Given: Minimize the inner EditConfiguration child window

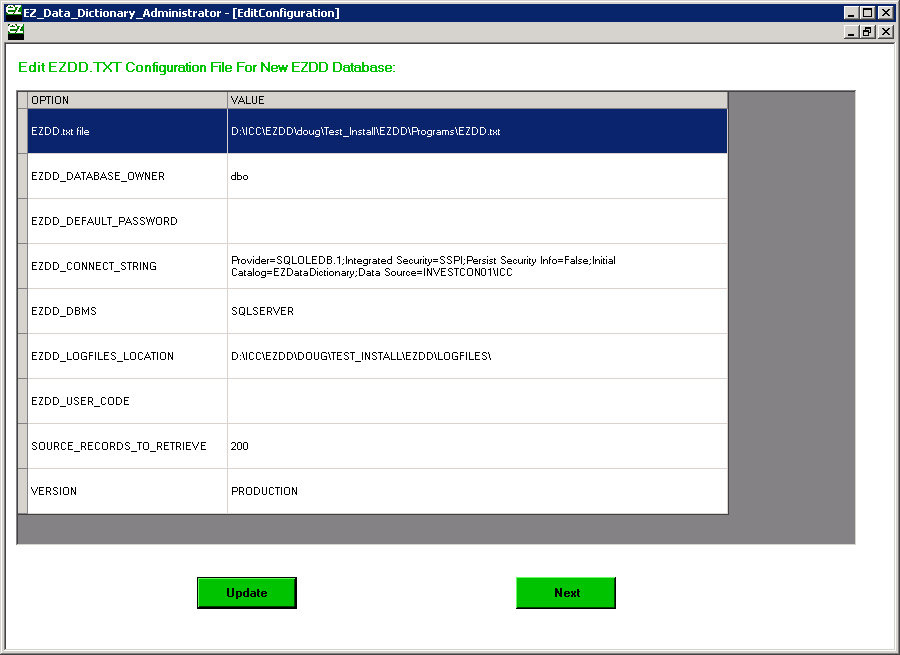Looking at the screenshot, I should point(852,32).
